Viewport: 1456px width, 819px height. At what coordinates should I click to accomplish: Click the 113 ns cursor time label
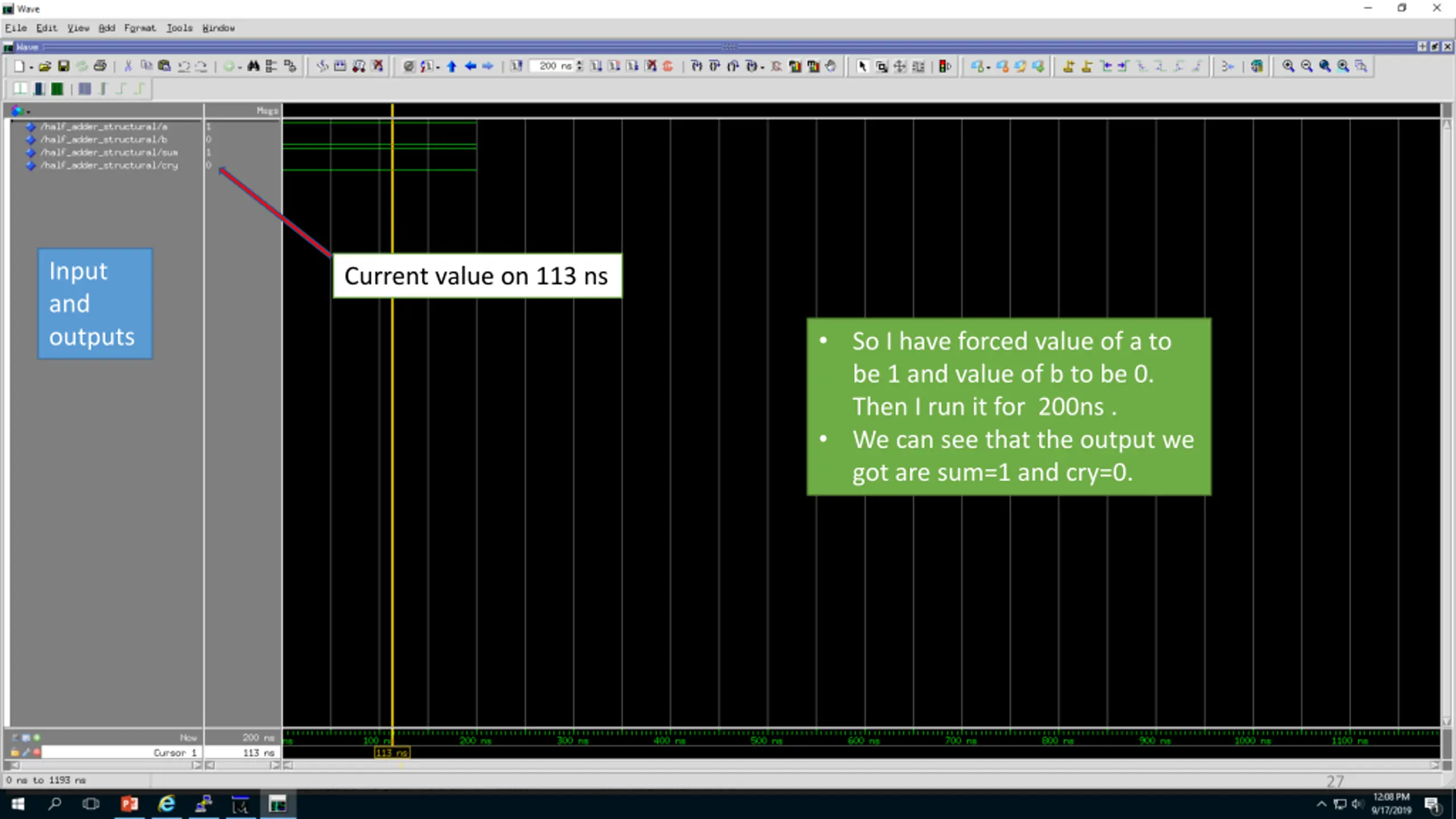tap(392, 753)
